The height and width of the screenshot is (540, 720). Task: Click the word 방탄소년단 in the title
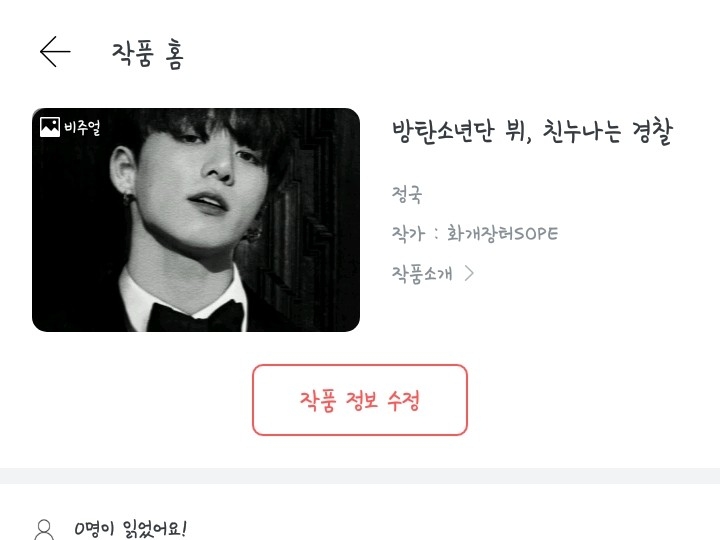(x=443, y=131)
